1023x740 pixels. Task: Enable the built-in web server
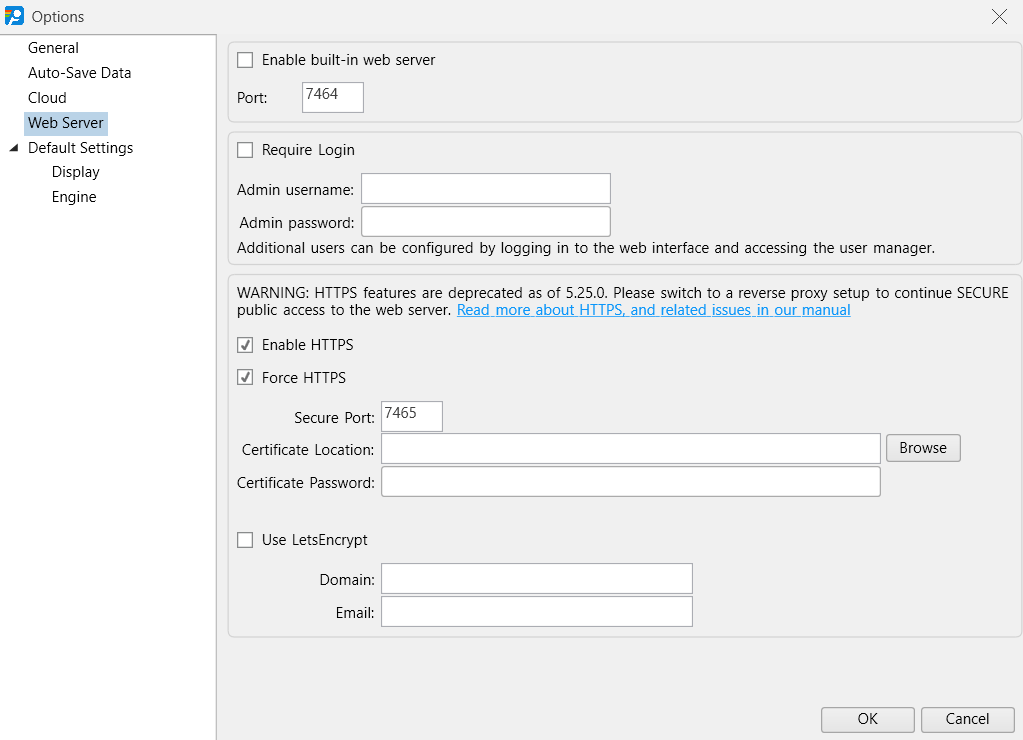pos(245,60)
